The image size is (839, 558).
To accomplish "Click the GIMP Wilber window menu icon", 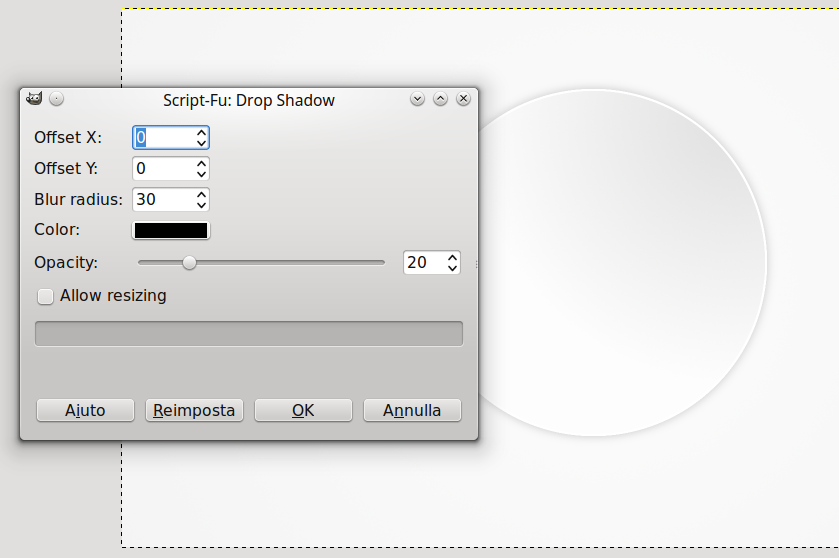I will coord(34,98).
